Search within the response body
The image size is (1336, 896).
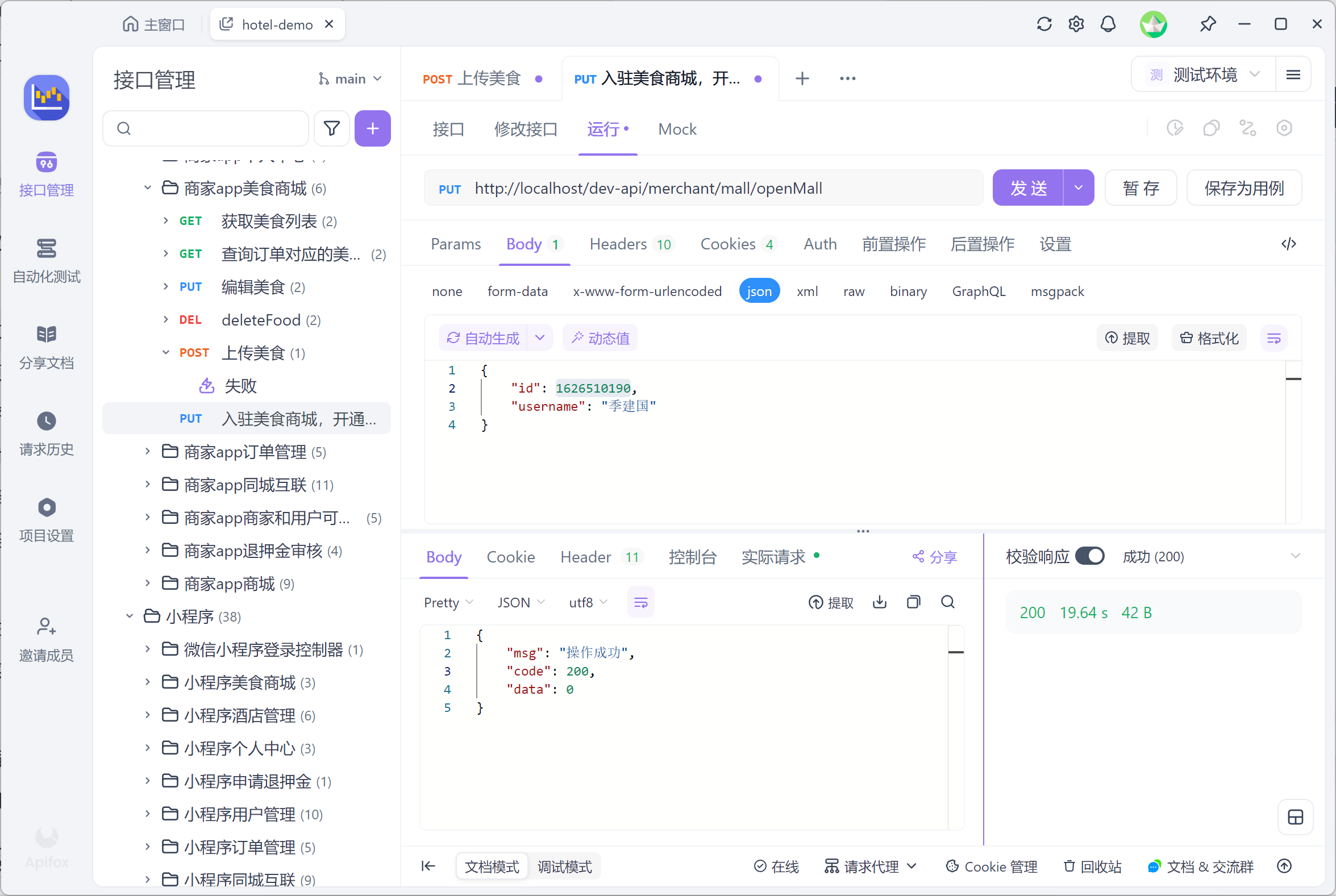pyautogui.click(x=947, y=602)
